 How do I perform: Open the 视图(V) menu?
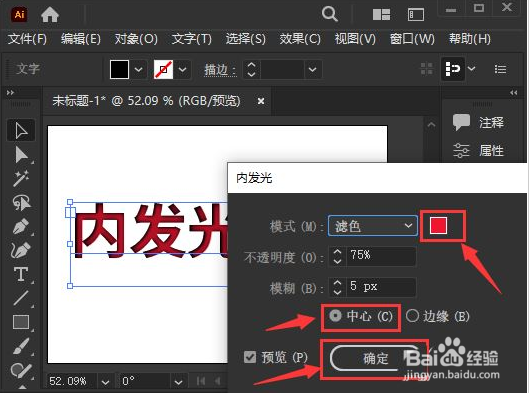coord(355,39)
